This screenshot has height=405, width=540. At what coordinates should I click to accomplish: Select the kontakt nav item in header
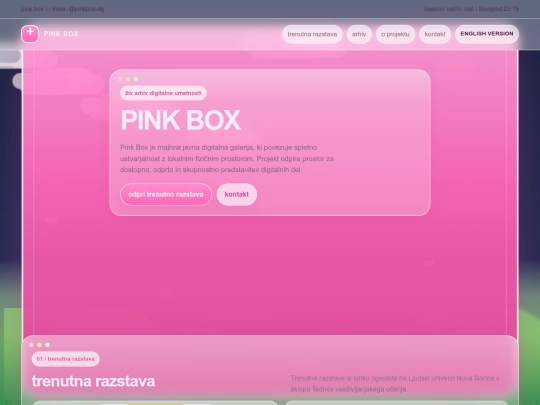[x=435, y=34]
